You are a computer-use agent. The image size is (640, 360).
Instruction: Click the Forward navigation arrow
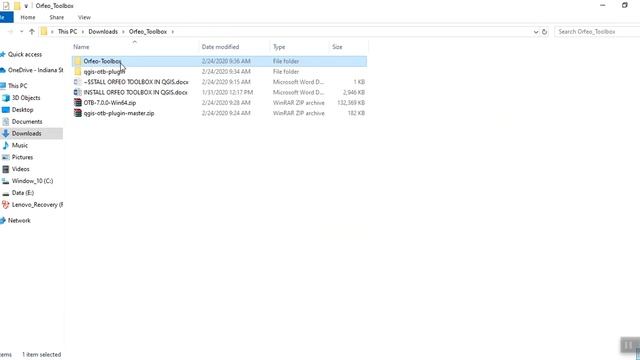(x=11, y=32)
